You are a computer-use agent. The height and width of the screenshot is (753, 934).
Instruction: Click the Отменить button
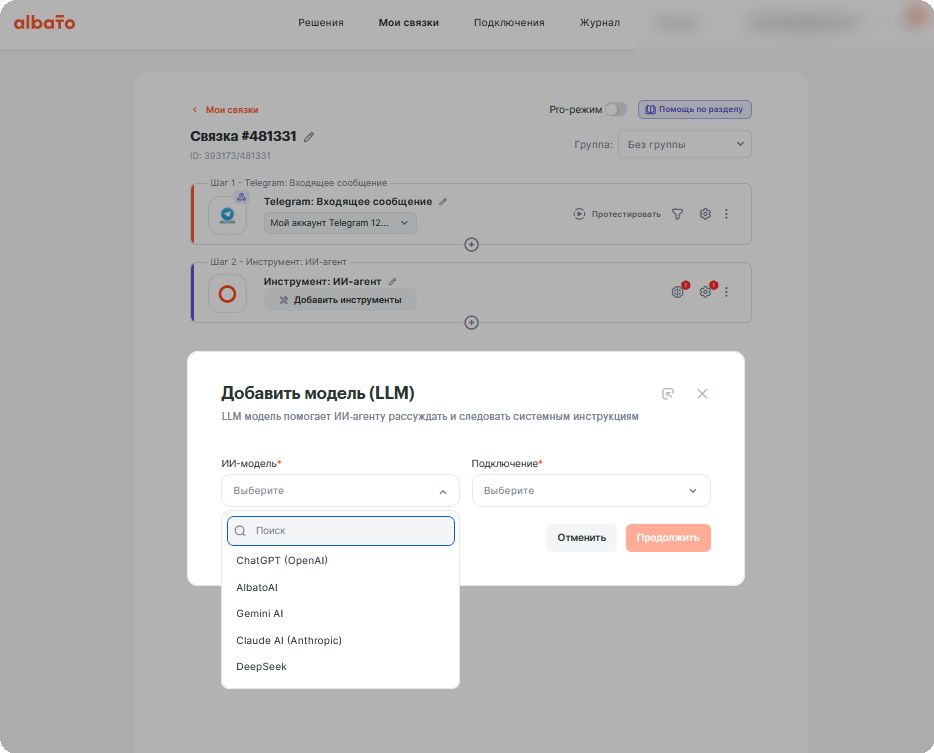[581, 538]
